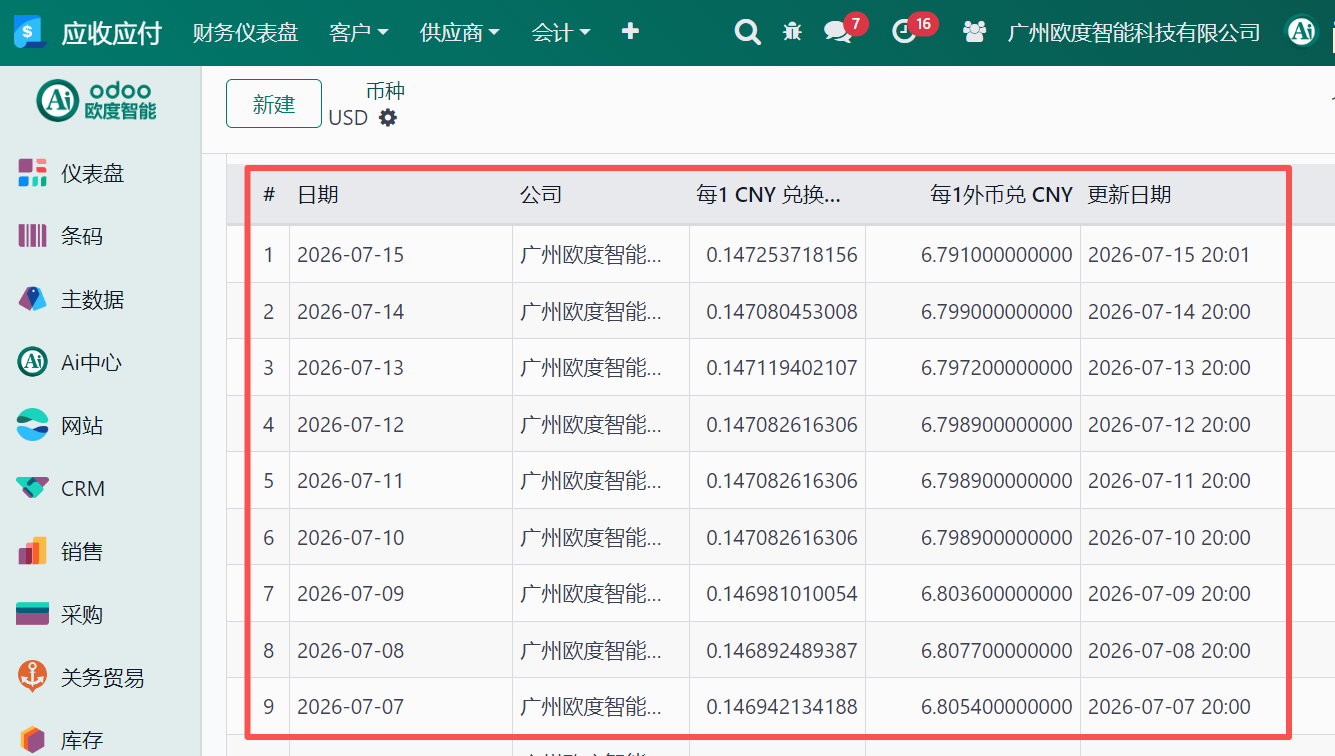Click rate value 6.797200000000
The image size is (1335, 756).
click(997, 367)
